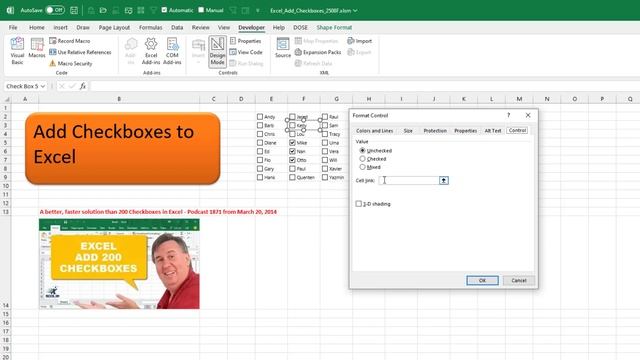Open the Macros list

click(37, 48)
